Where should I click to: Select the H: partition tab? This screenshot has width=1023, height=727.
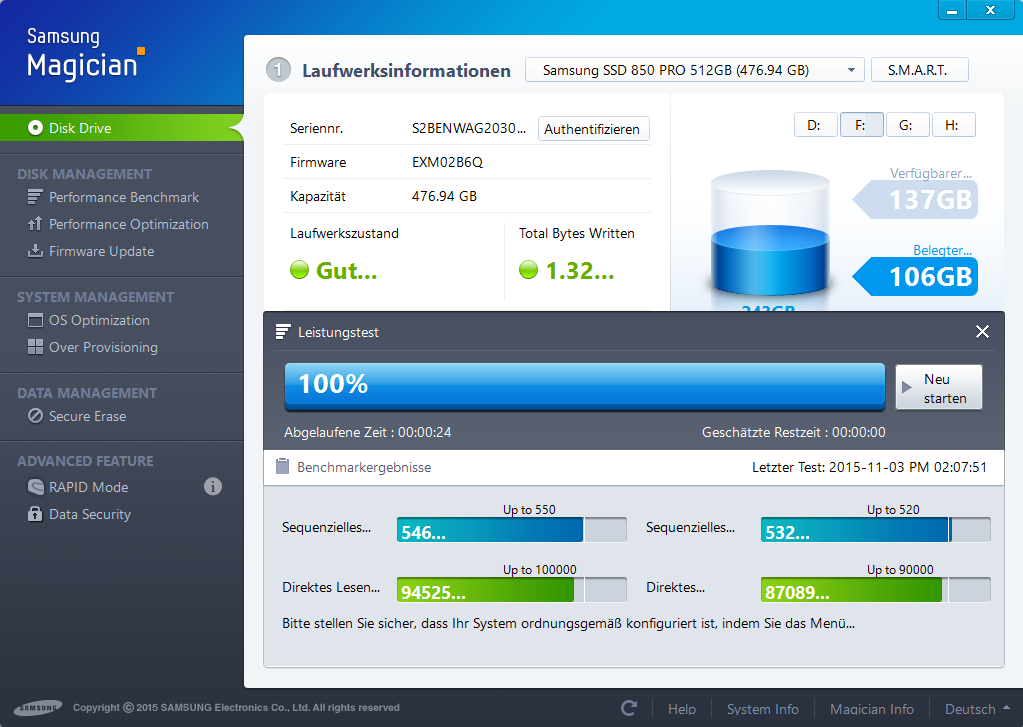point(953,125)
